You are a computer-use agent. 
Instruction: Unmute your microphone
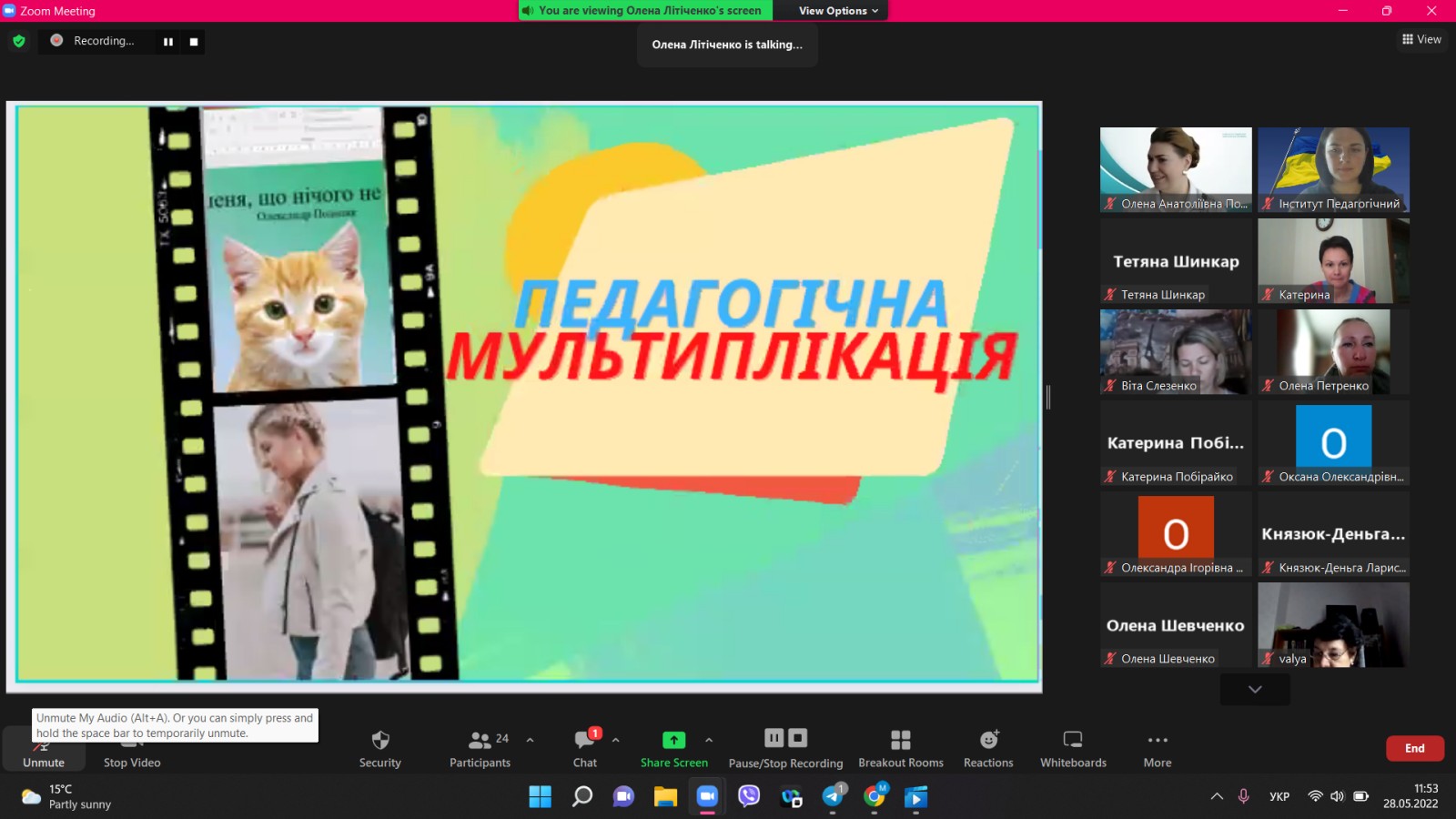point(43,746)
